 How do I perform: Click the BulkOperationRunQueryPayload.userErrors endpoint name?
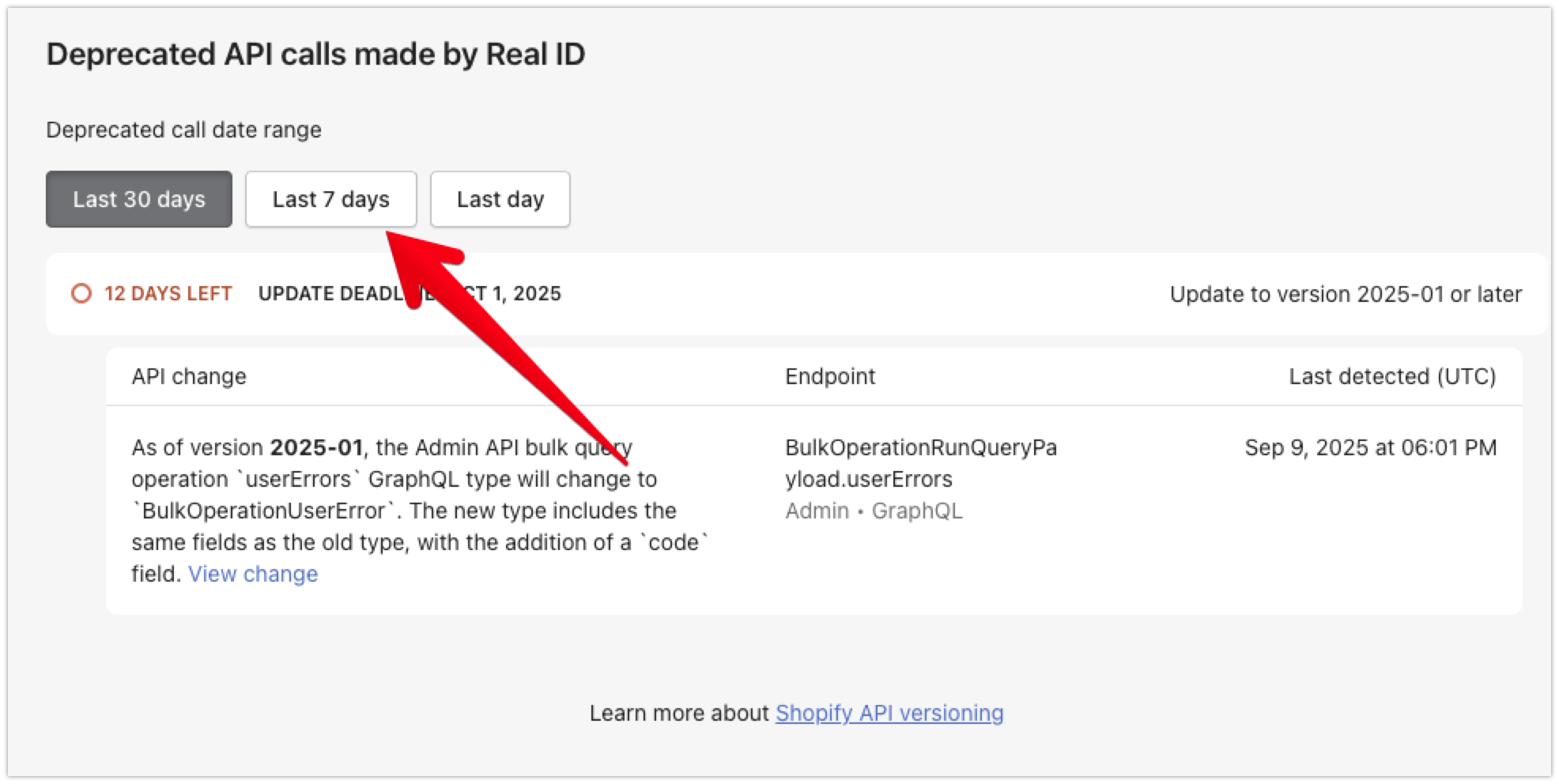click(x=920, y=463)
